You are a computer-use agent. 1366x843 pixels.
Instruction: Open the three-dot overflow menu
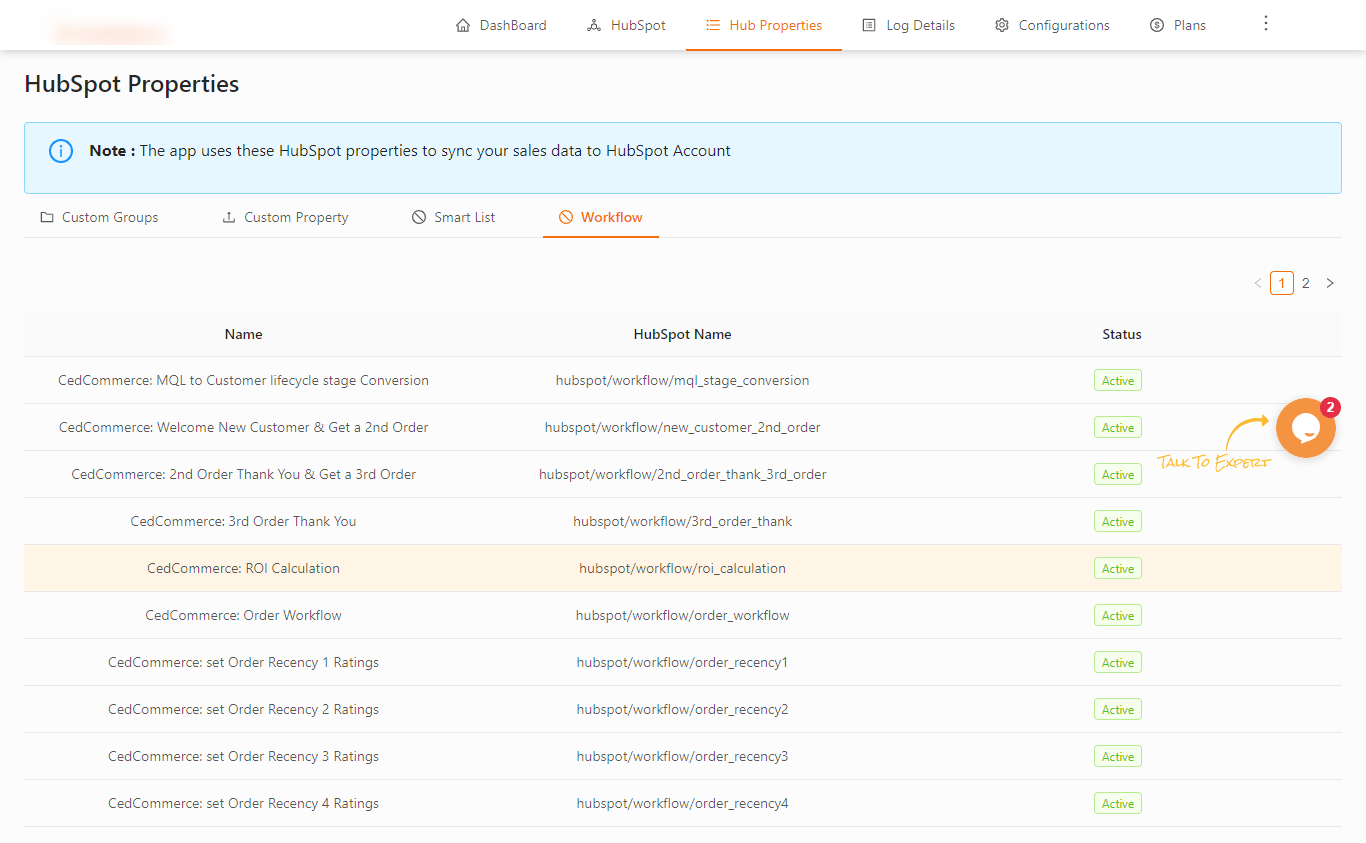(x=1266, y=23)
